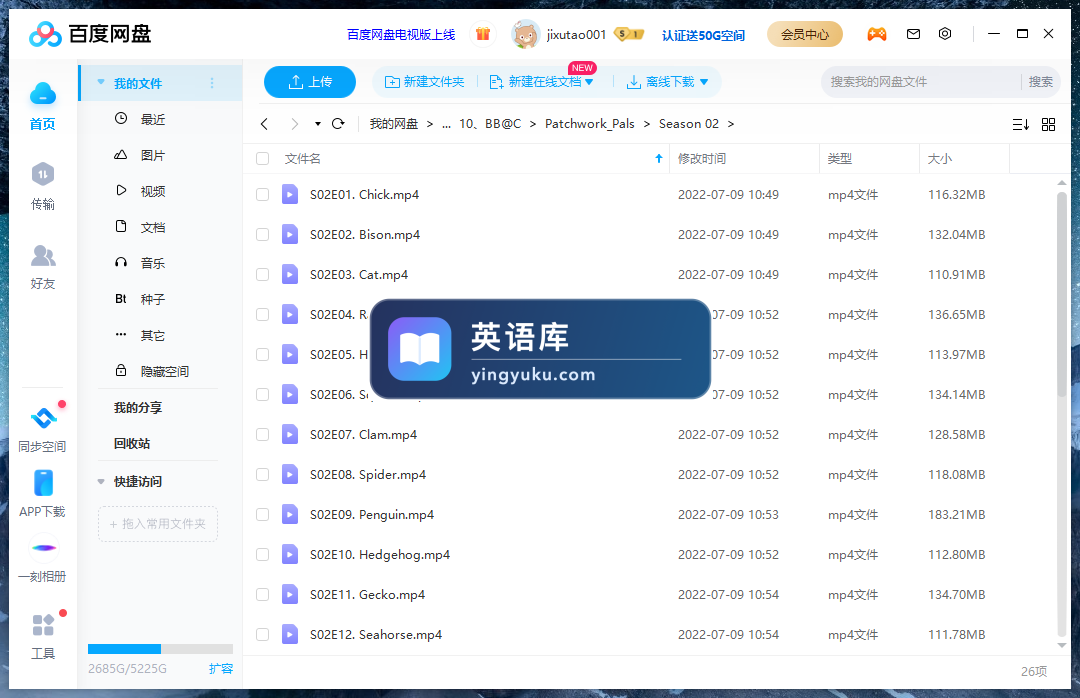Image resolution: width=1080 pixels, height=698 pixels.
Task: Select 文档 in the sidebar
Action: pos(153,227)
